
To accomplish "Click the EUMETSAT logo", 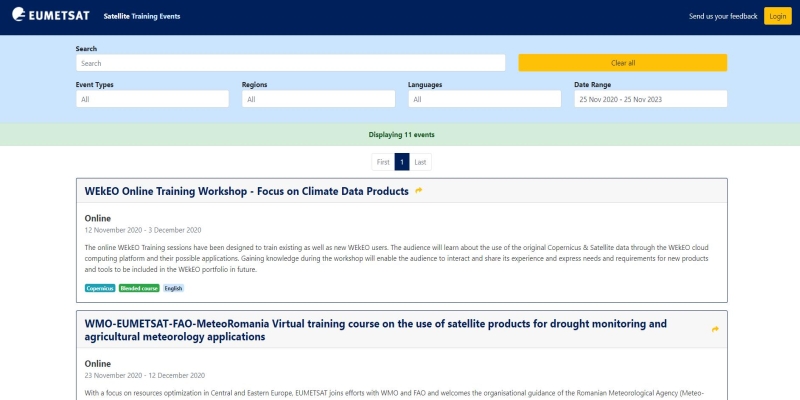I will (51, 15).
